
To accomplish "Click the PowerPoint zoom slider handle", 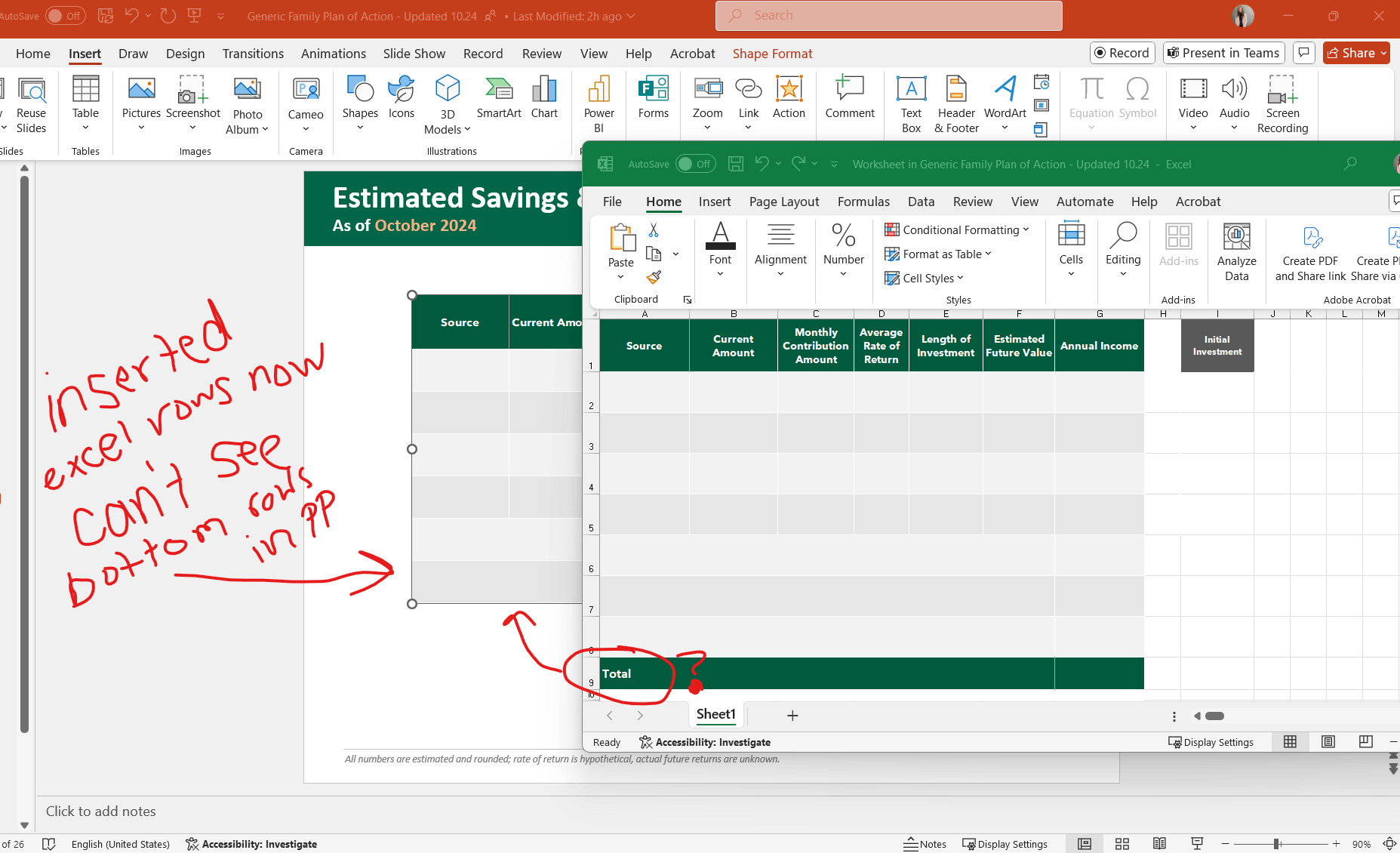I will click(1276, 844).
